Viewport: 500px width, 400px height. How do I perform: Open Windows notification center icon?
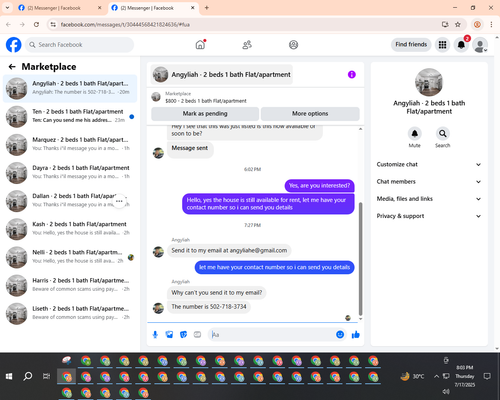click(487, 376)
